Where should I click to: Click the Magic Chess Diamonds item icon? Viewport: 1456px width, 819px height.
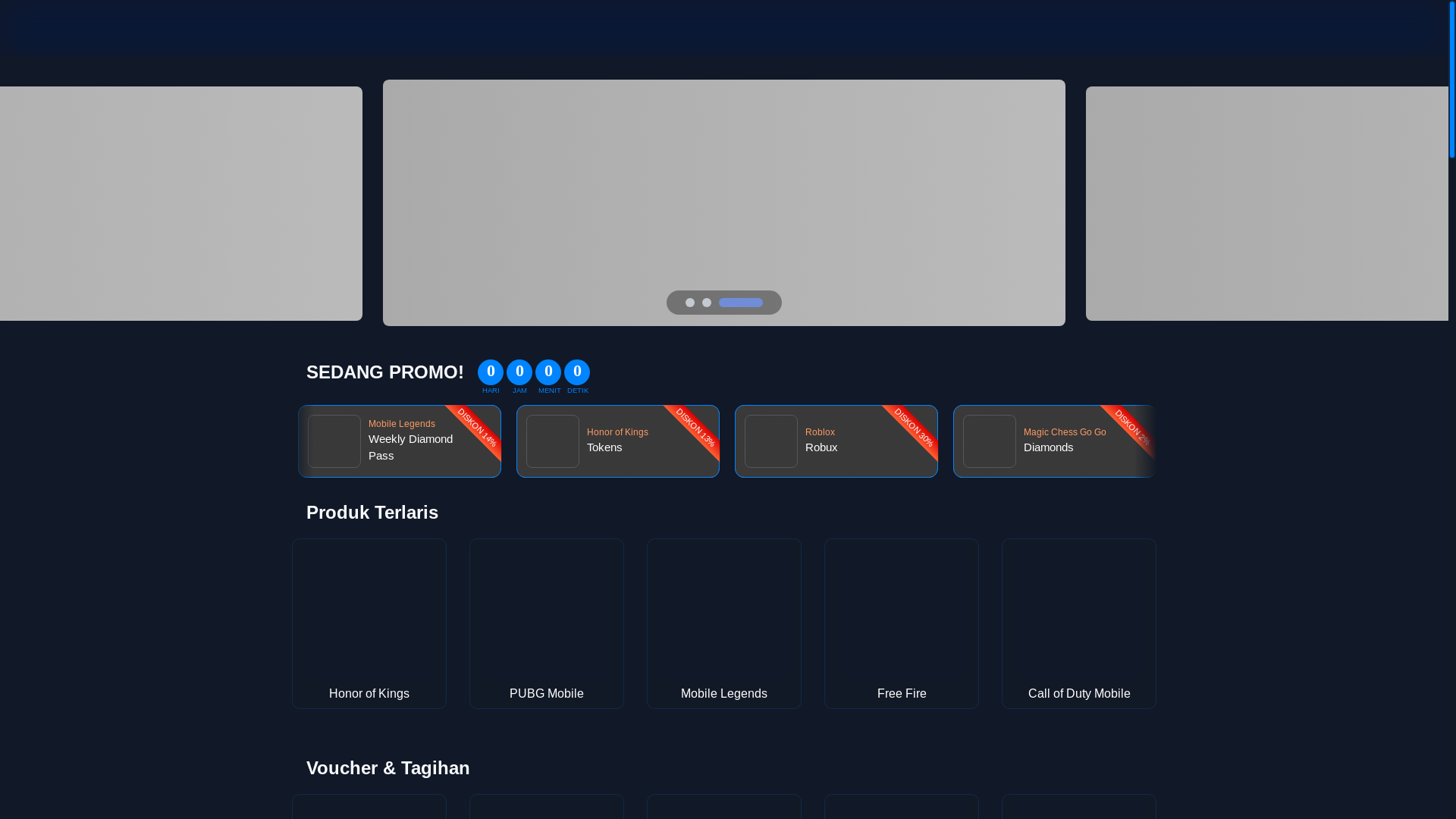990,441
